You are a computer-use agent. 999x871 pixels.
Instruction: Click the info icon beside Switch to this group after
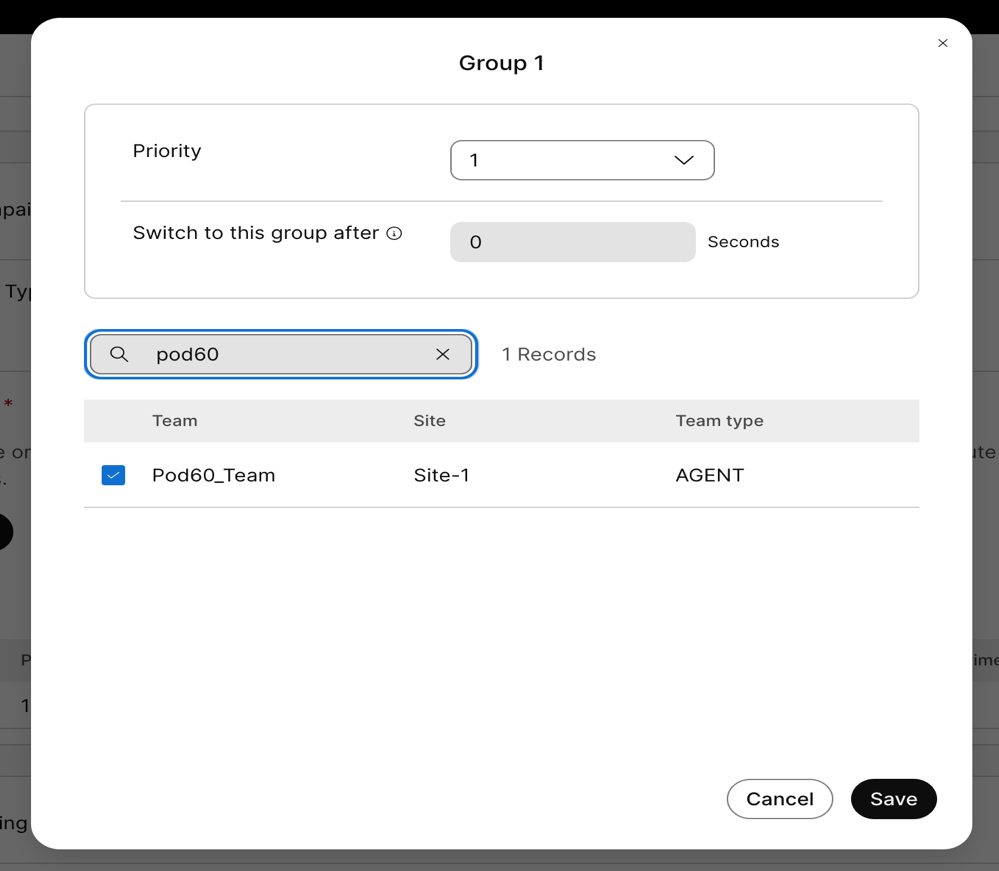394,233
